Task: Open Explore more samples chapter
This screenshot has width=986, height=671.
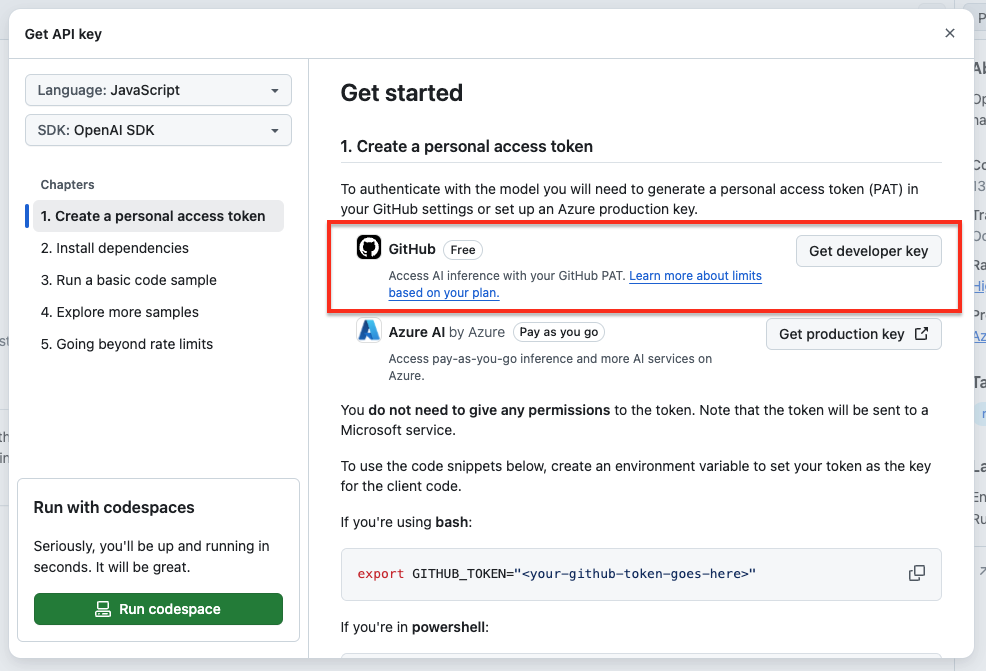Action: [x=120, y=312]
